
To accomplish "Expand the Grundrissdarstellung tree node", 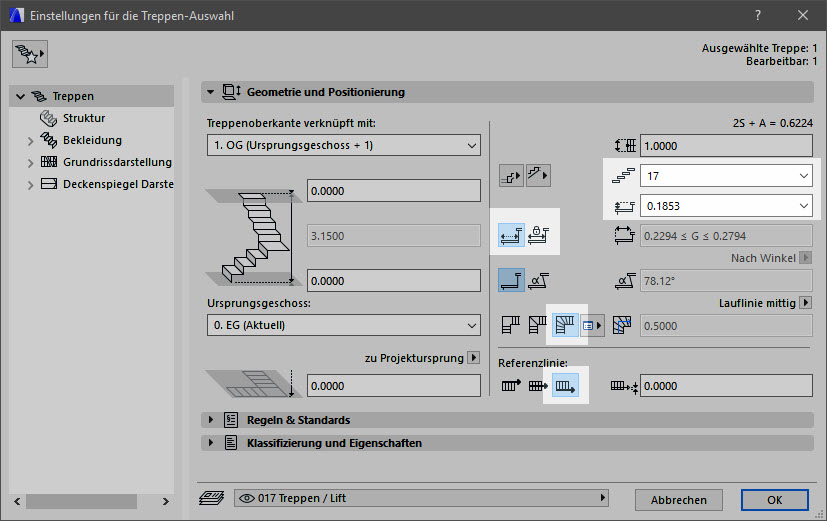I will pyautogui.click(x=30, y=163).
